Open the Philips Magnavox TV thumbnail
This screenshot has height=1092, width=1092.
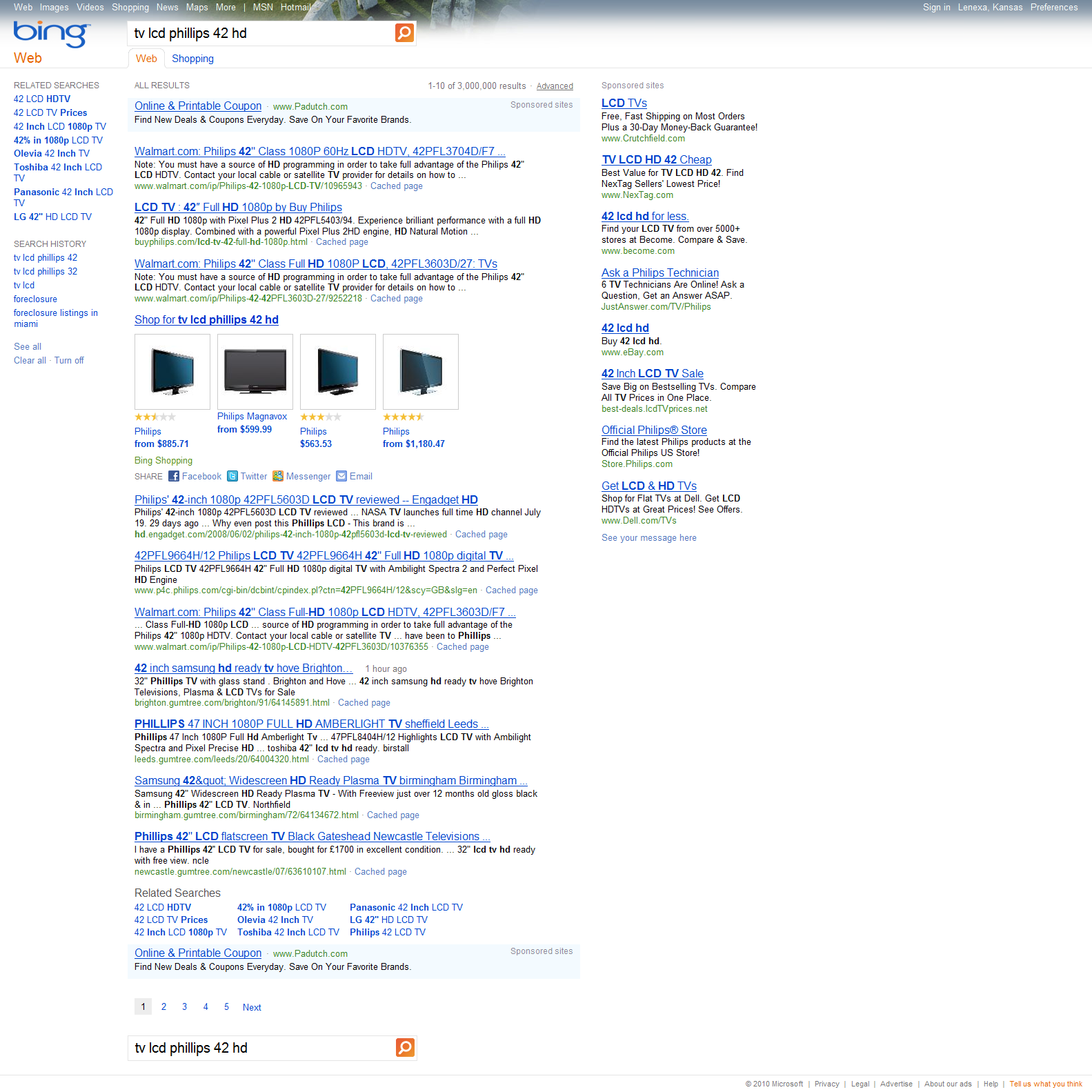(x=255, y=371)
